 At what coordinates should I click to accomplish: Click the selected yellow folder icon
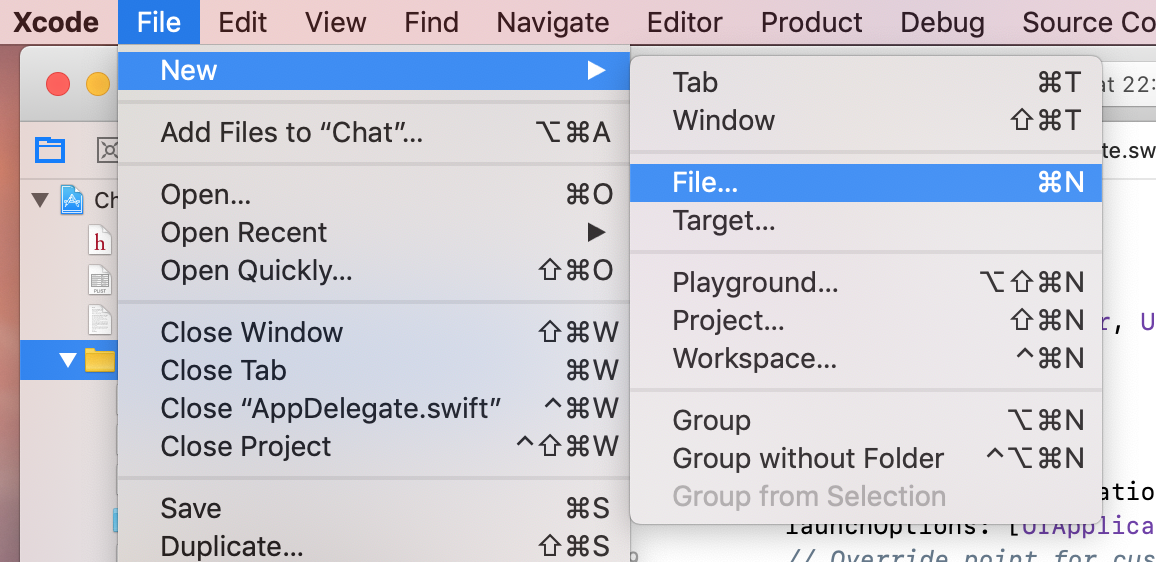coord(100,360)
